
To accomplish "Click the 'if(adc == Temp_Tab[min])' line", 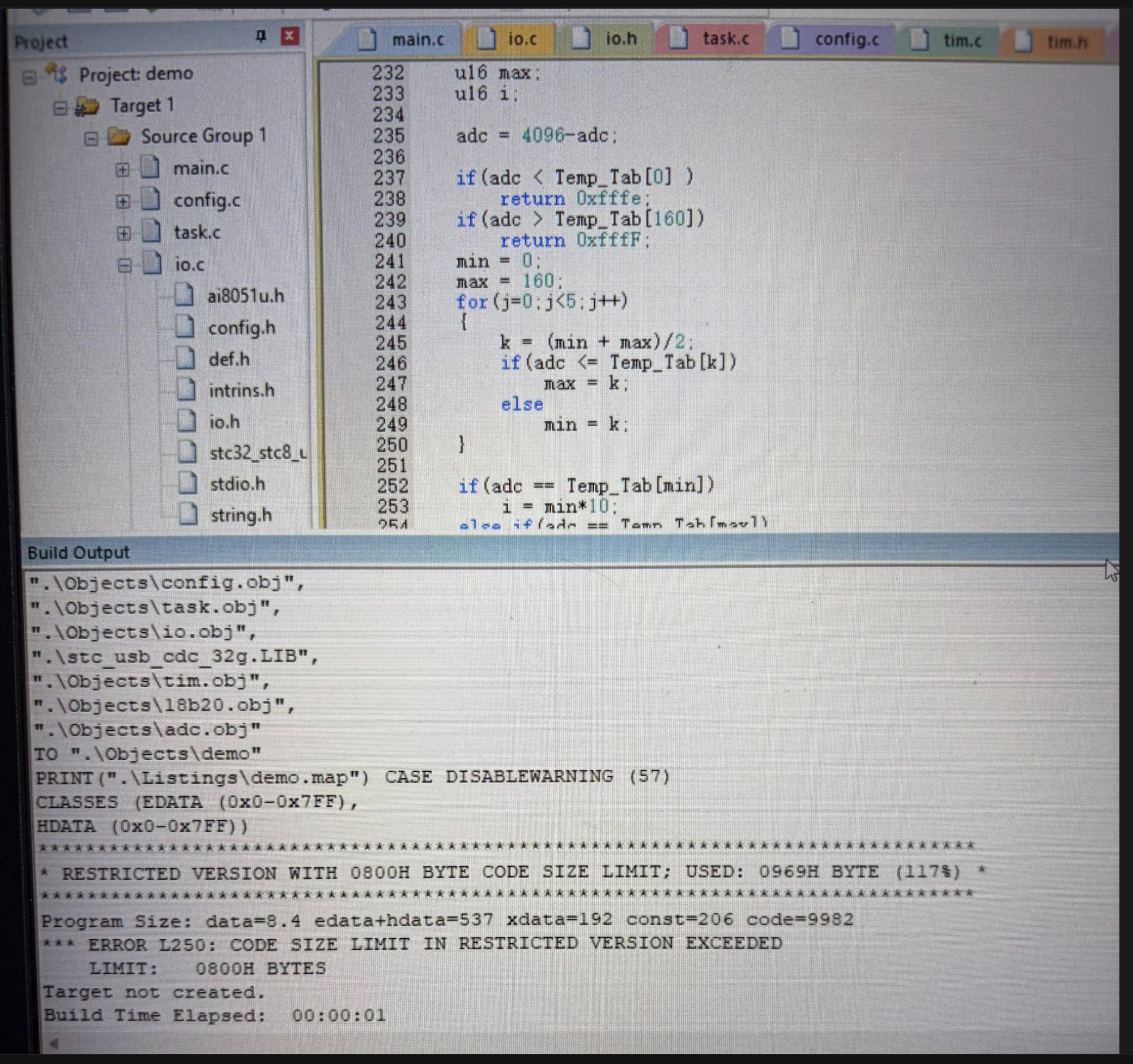I will point(586,486).
